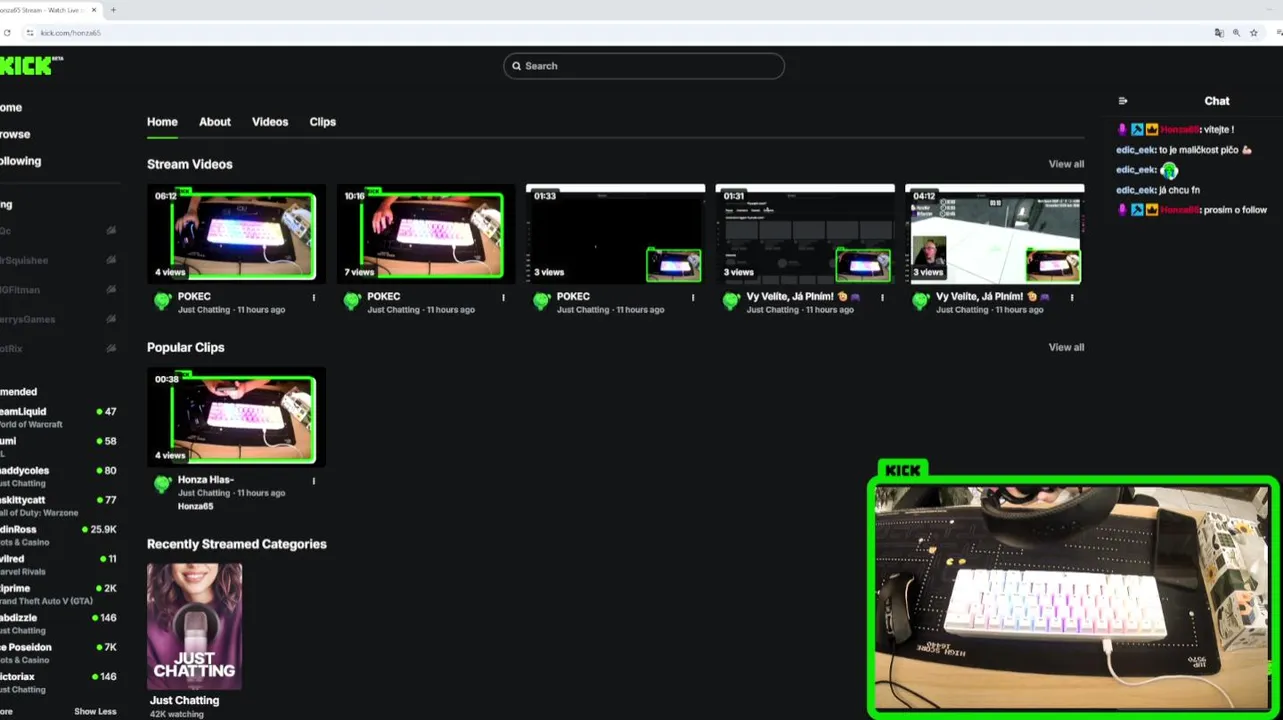The height and width of the screenshot is (720, 1283).
Task: Play the 01:31 Vy Velíte video thumbnail
Action: (805, 233)
